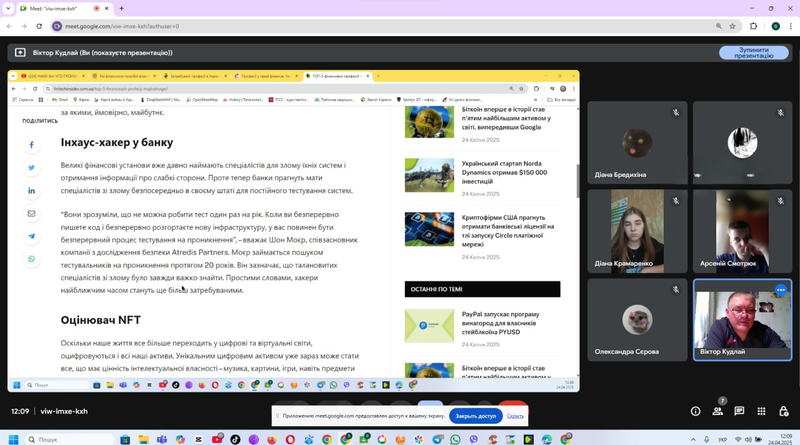Click the Закрыть доступ sharing button
This screenshot has height=445, width=800.
[x=476, y=416]
